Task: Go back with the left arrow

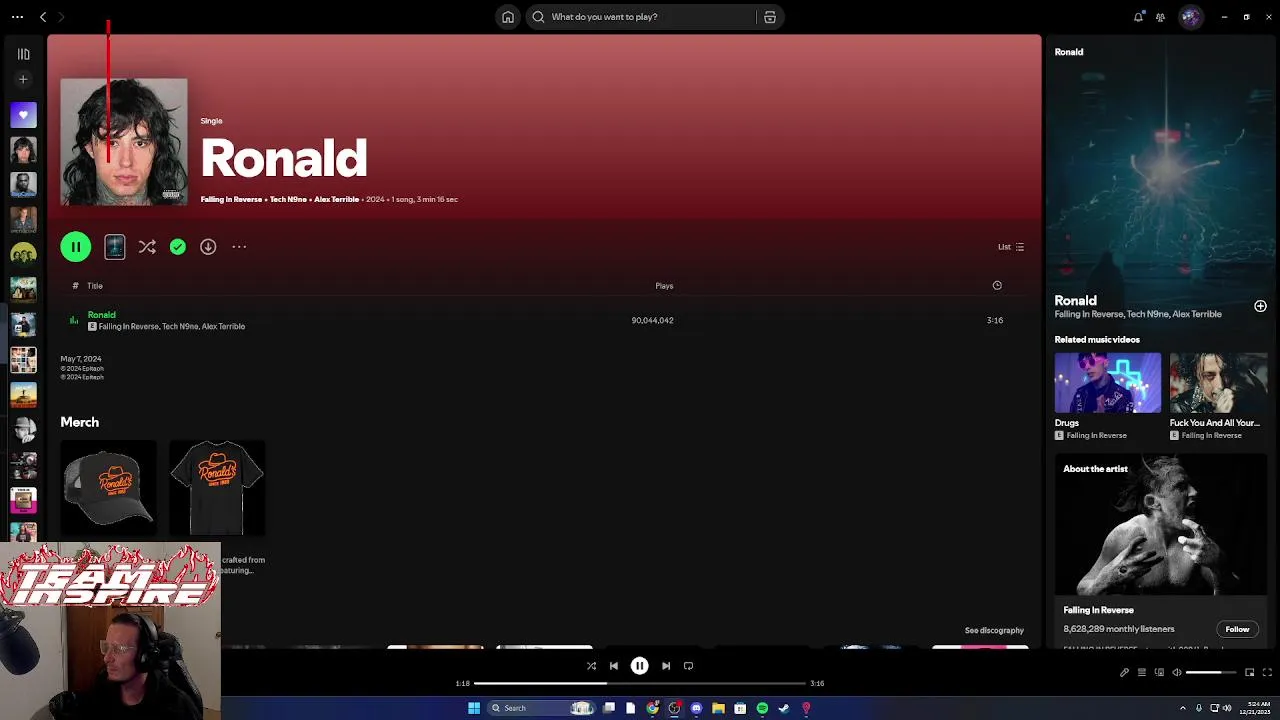Action: [x=43, y=17]
